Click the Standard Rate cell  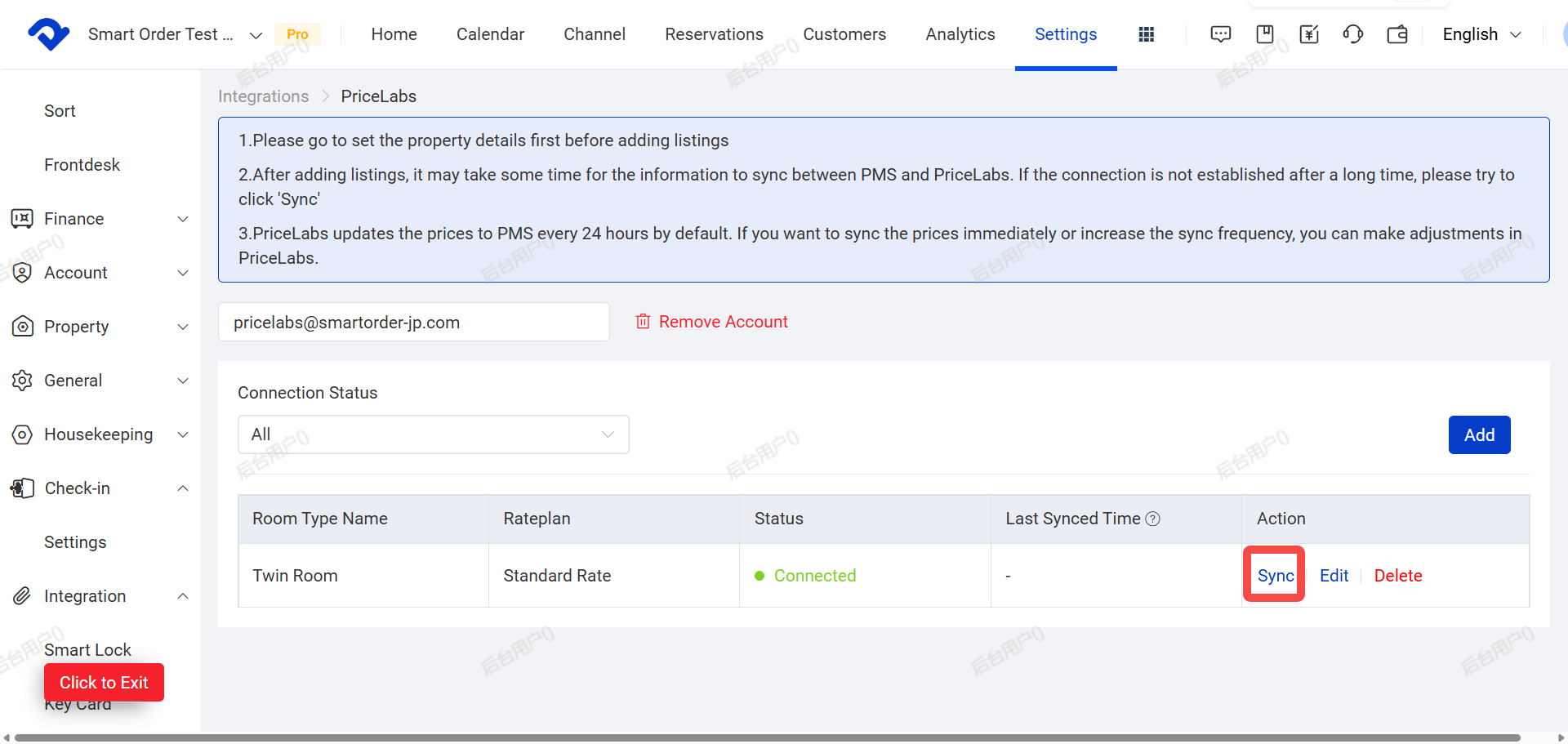pyautogui.click(x=614, y=576)
